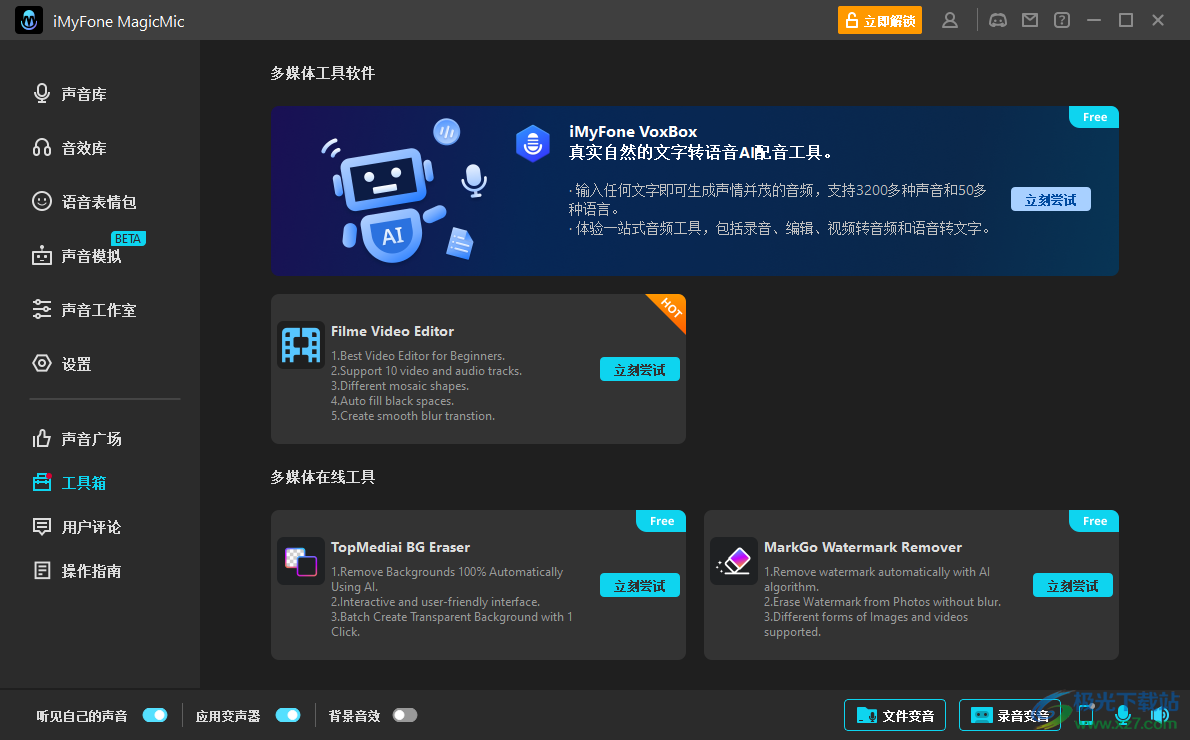Click the VoxBox hexagon microphone logo
The width and height of the screenshot is (1190, 740).
click(533, 143)
